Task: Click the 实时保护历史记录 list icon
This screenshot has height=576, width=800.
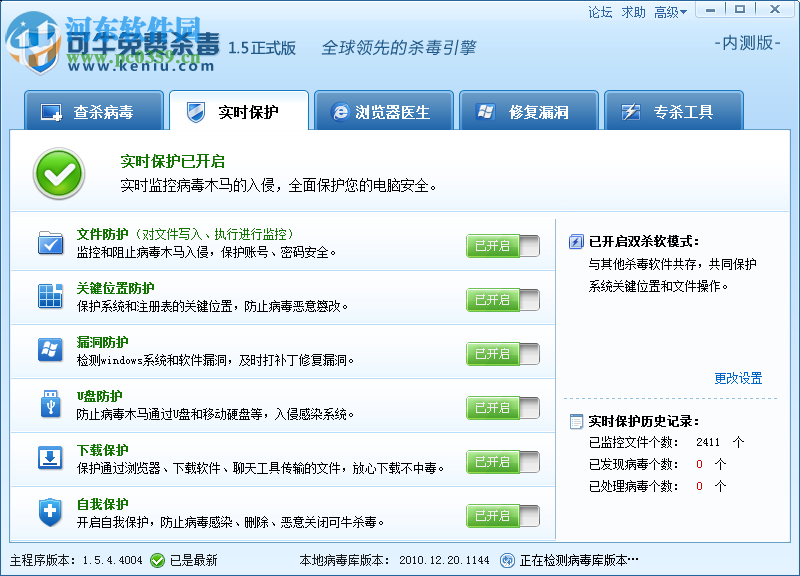Action: [x=577, y=423]
